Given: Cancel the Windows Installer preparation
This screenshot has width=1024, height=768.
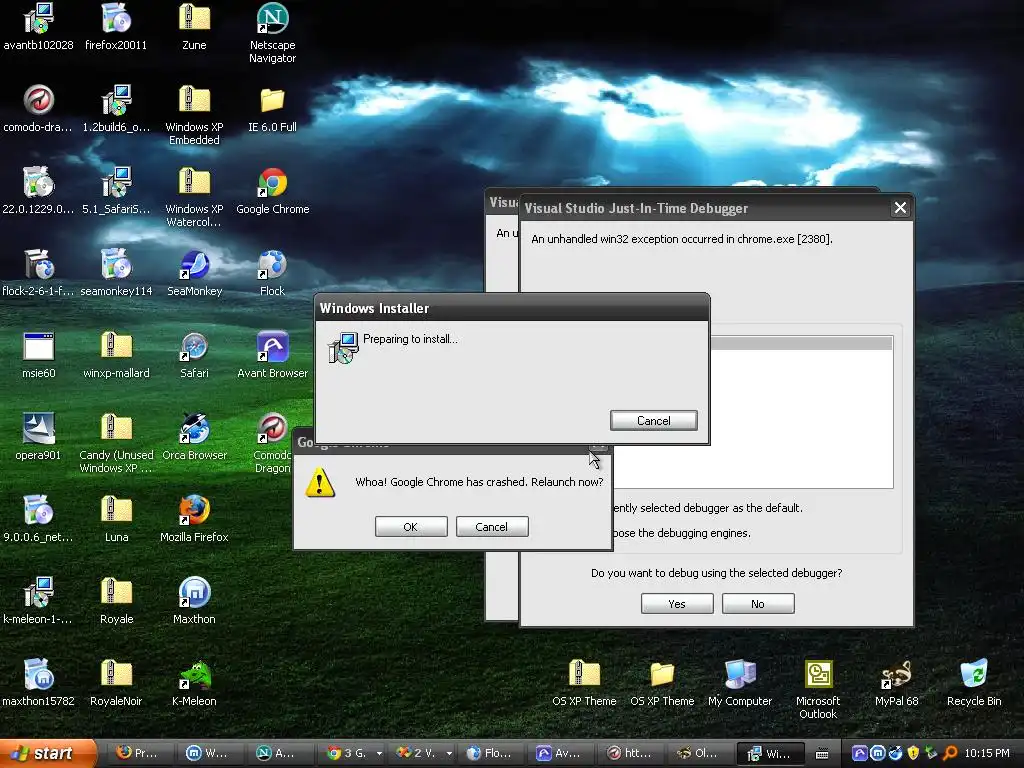Looking at the screenshot, I should coord(654,421).
